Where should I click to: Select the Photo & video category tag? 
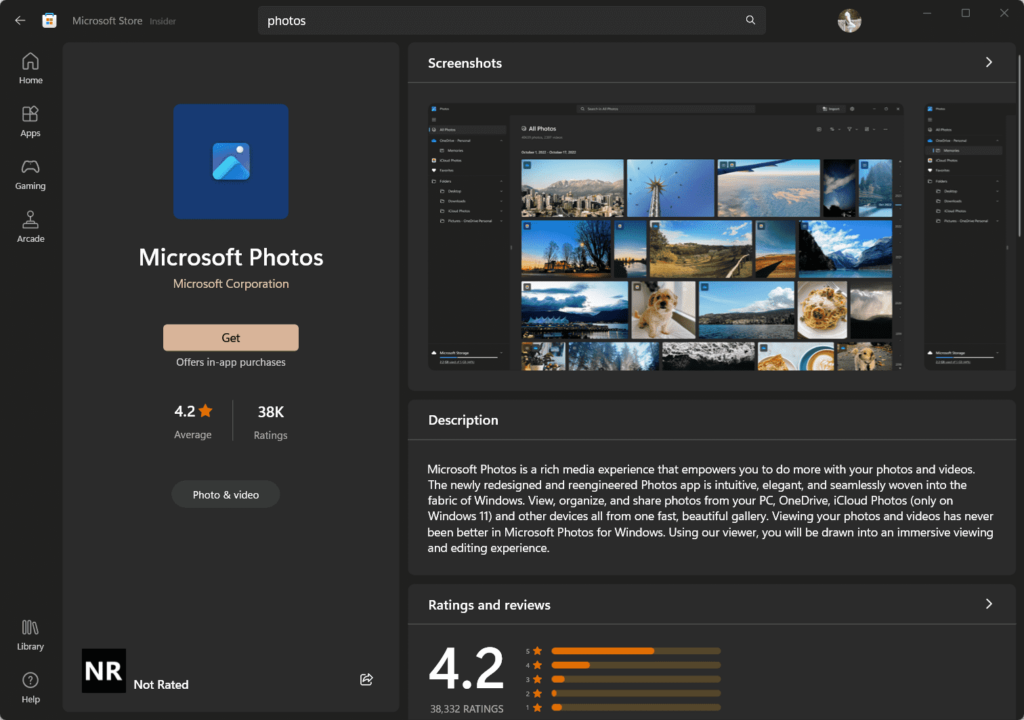[x=225, y=495]
